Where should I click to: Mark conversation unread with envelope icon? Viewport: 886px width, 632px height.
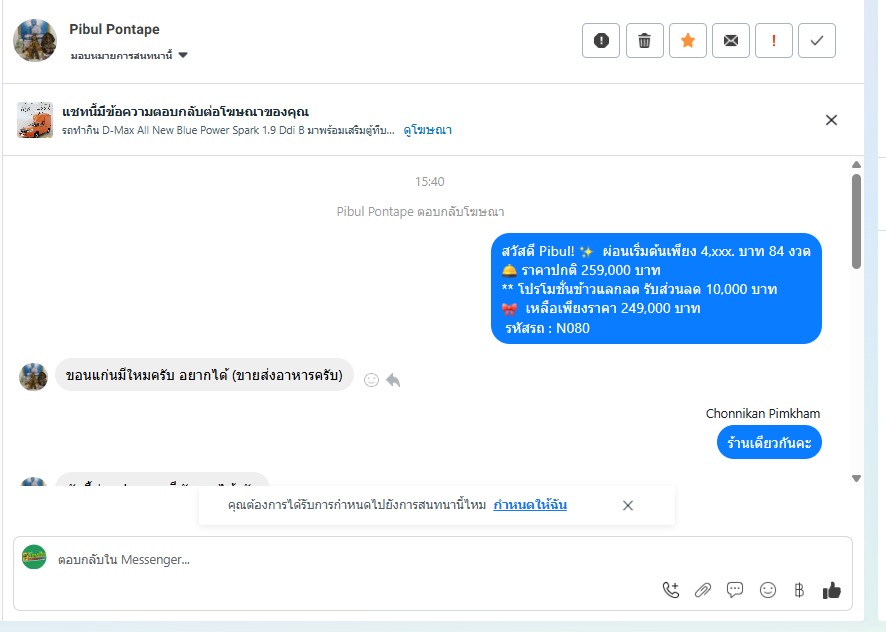pos(731,41)
